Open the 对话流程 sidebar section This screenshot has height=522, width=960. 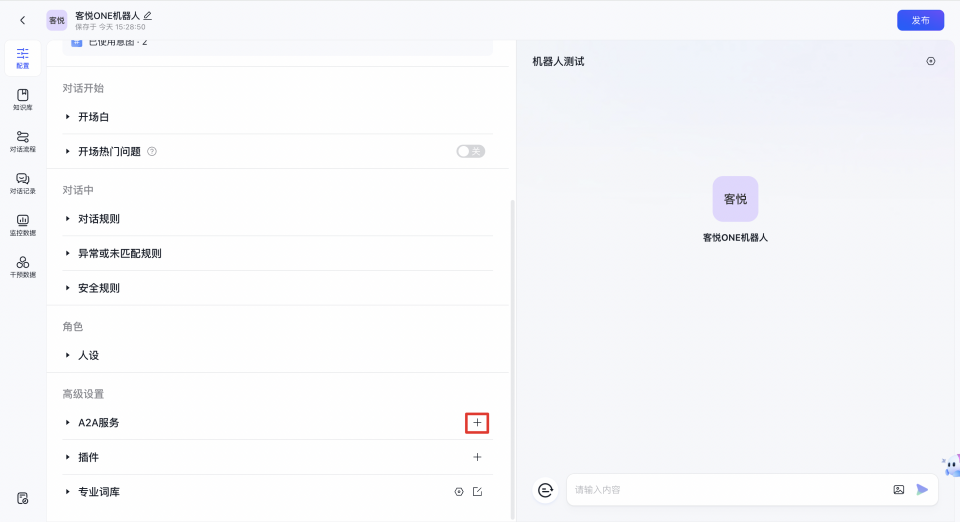click(x=23, y=141)
